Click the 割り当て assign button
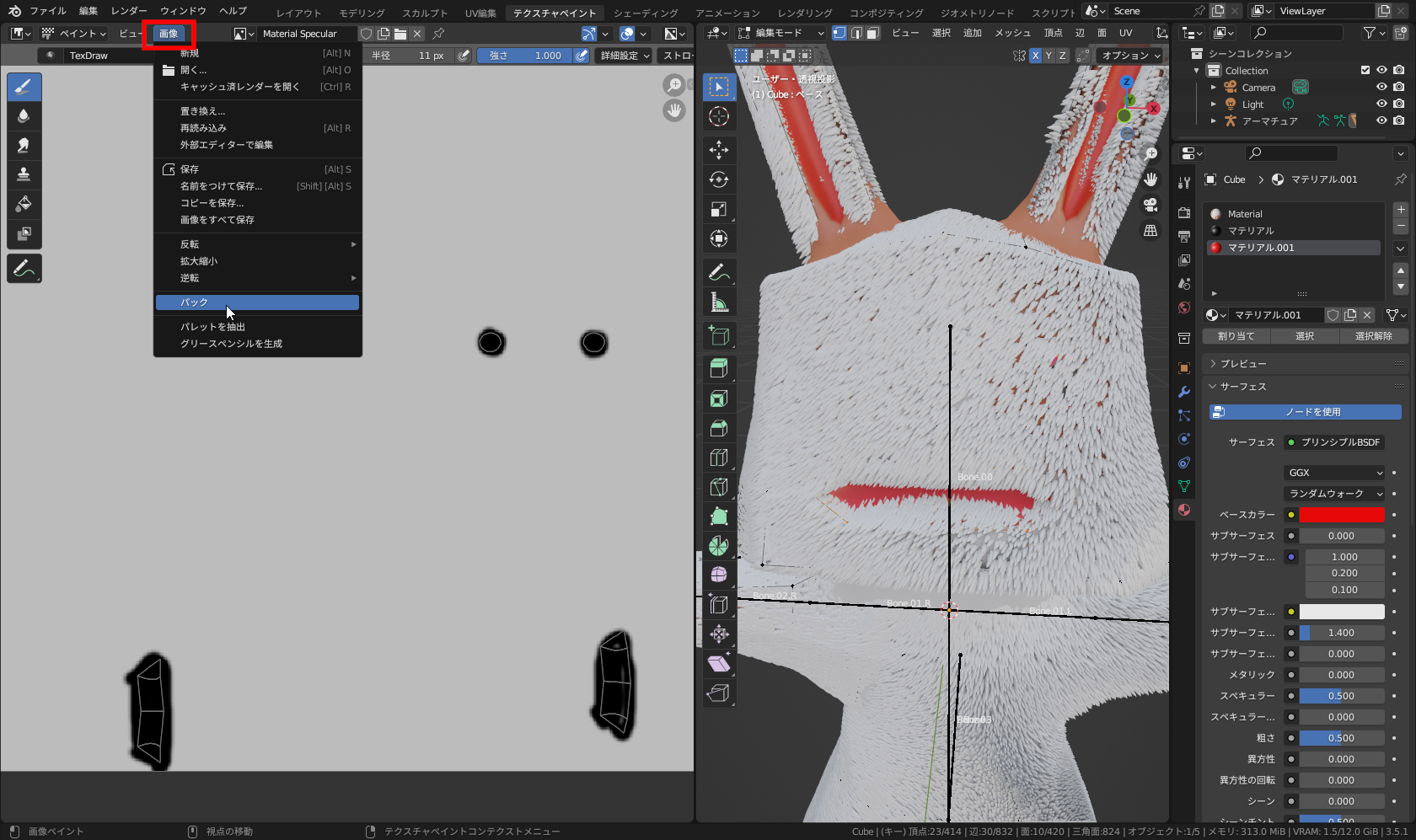1416x840 pixels. pos(1236,336)
